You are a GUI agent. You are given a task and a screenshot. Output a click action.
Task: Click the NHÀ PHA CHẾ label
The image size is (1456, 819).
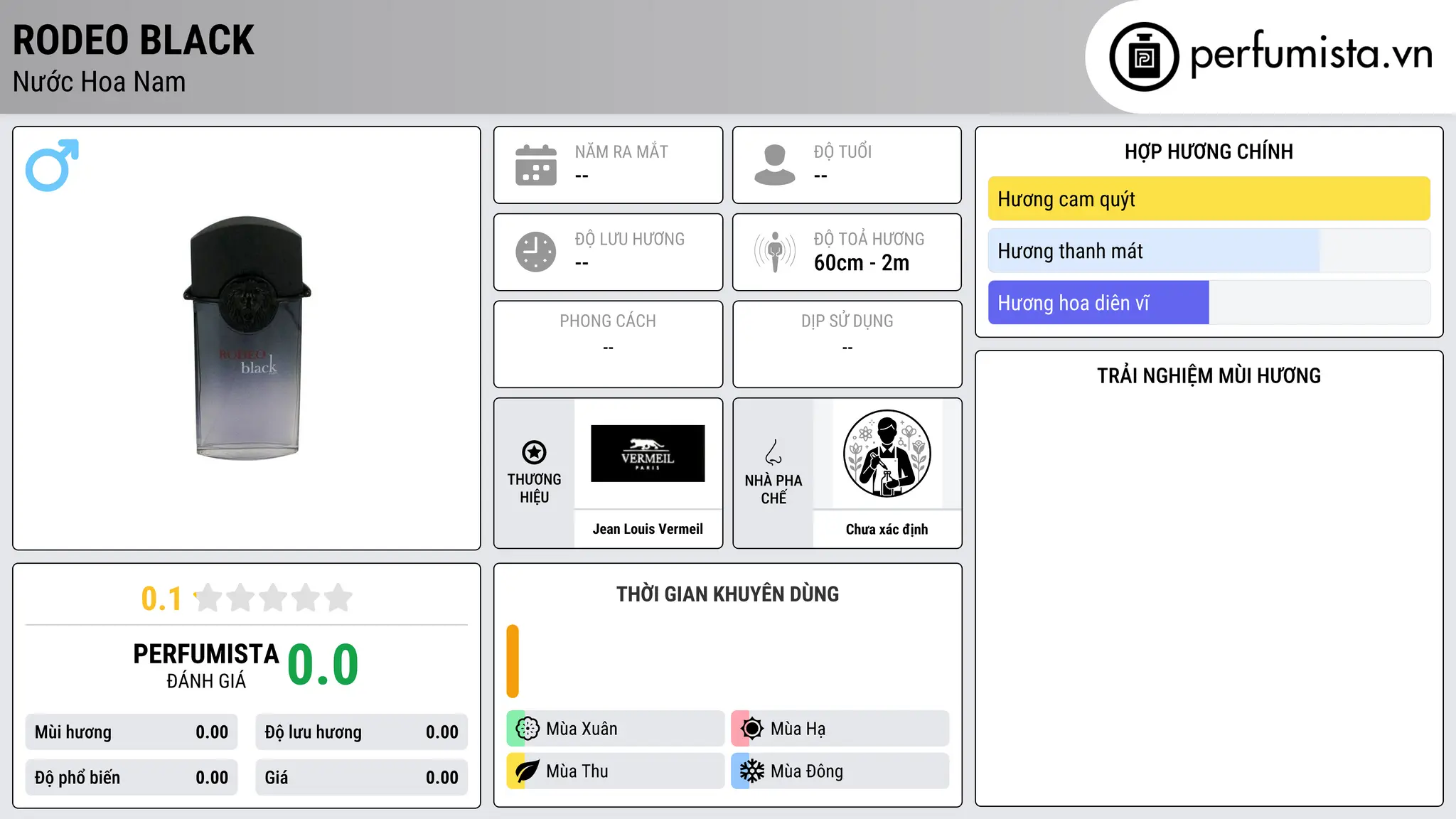773,489
